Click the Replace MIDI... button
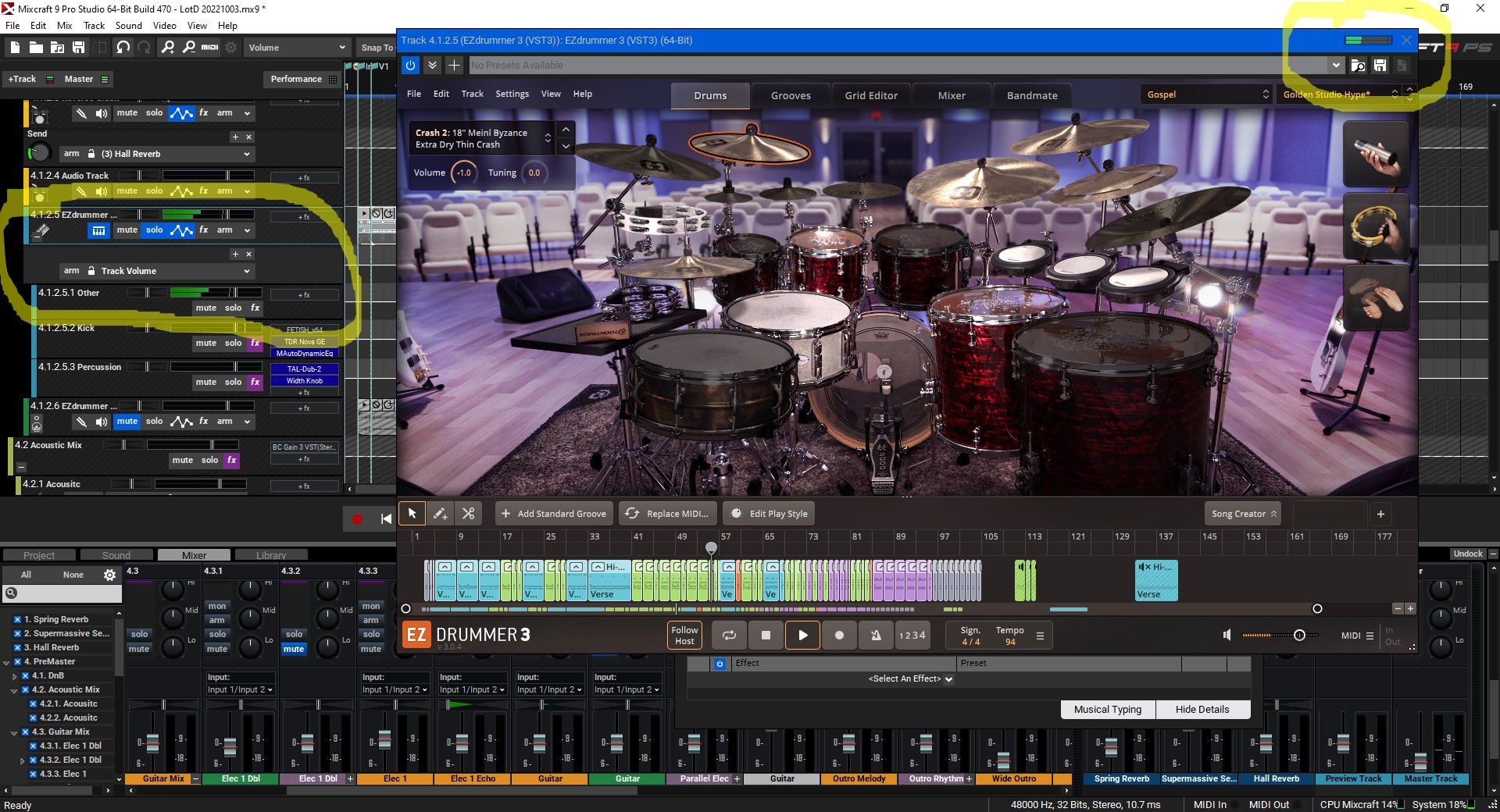 (669, 514)
